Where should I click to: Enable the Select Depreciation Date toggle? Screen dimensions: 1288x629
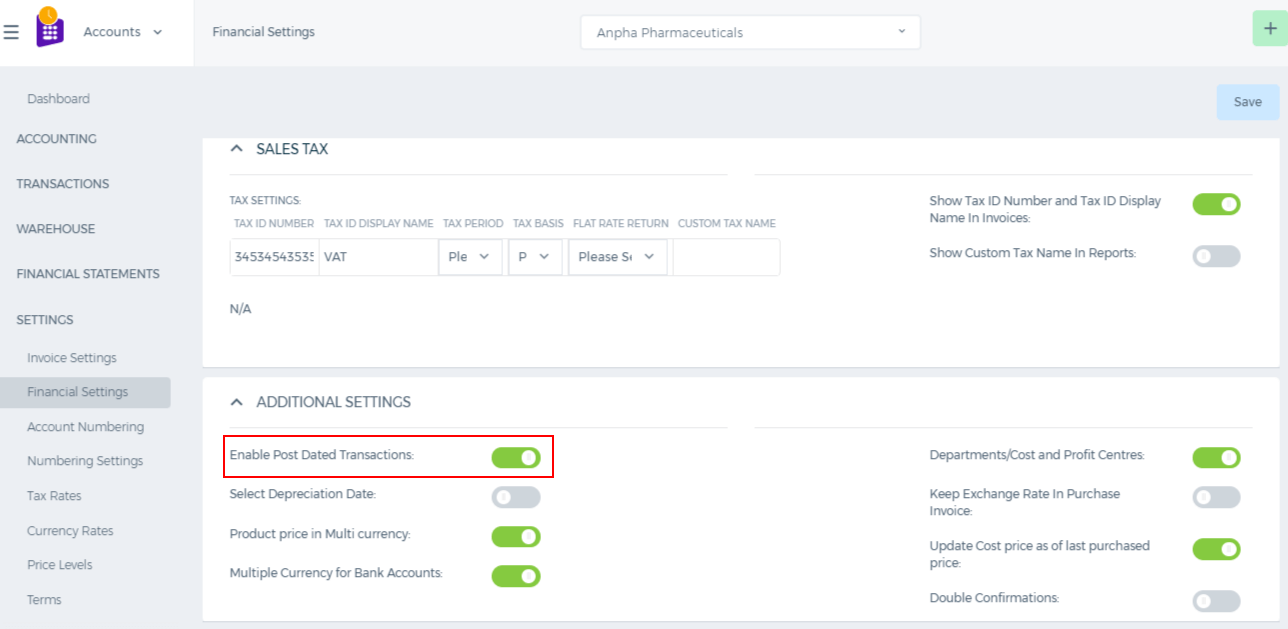(516, 497)
